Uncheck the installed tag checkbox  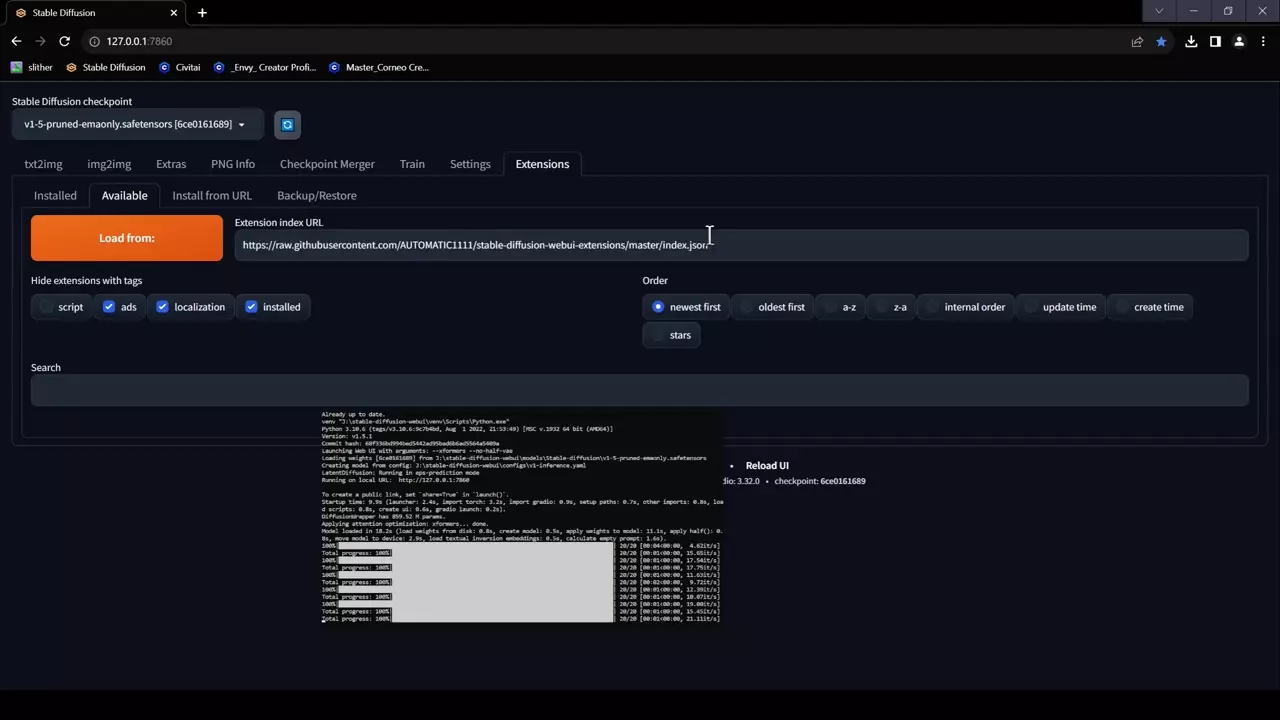coord(251,307)
